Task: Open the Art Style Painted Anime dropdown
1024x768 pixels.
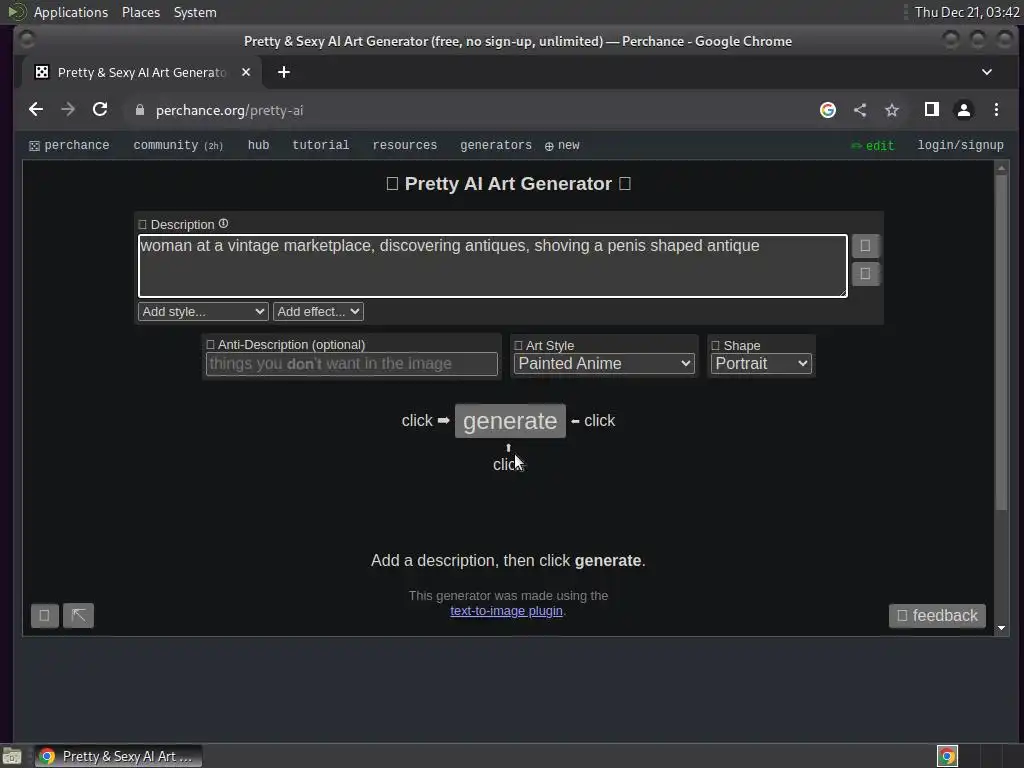Action: pos(604,363)
